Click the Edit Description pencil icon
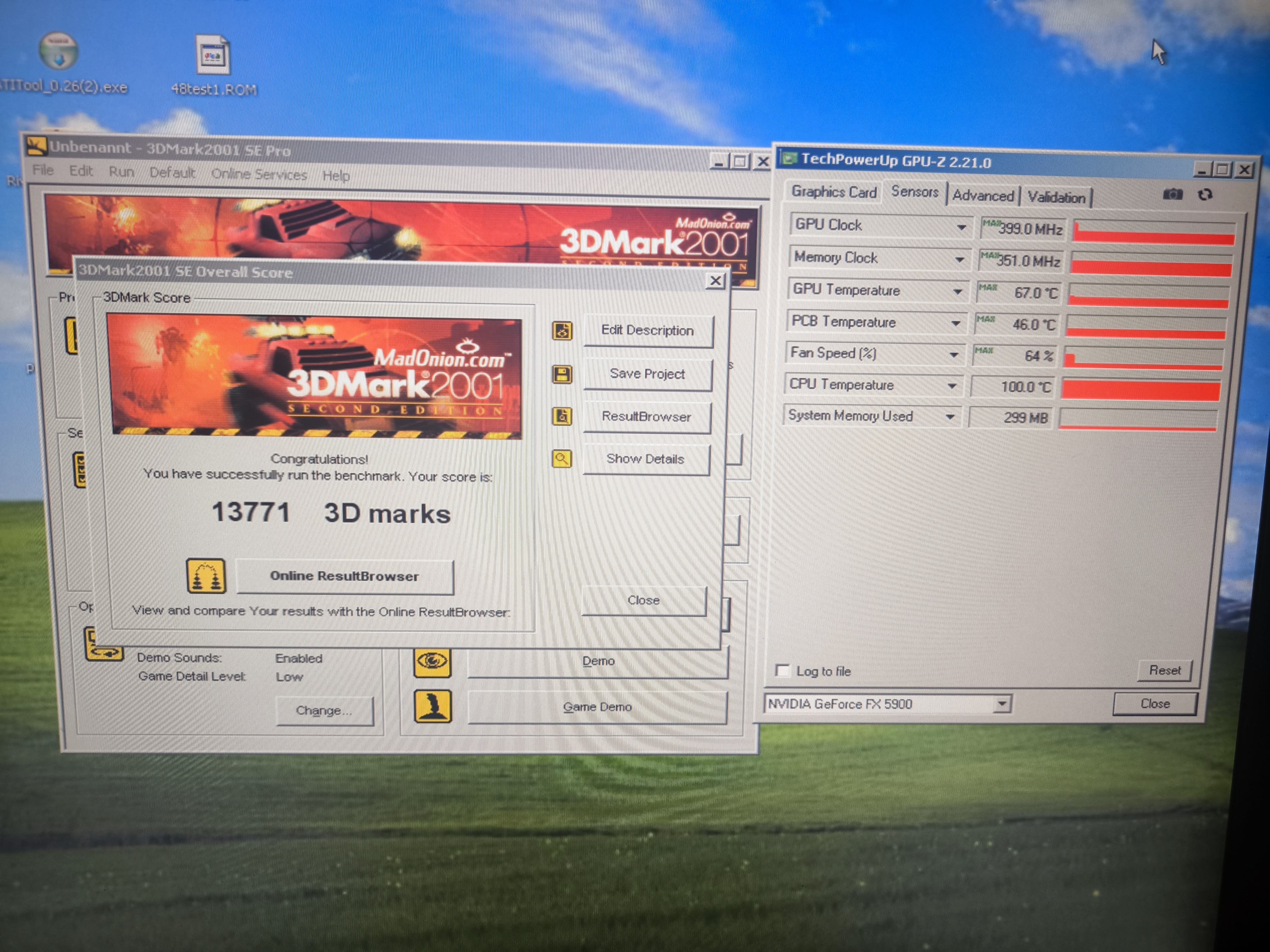This screenshot has width=1270, height=952. tap(562, 331)
